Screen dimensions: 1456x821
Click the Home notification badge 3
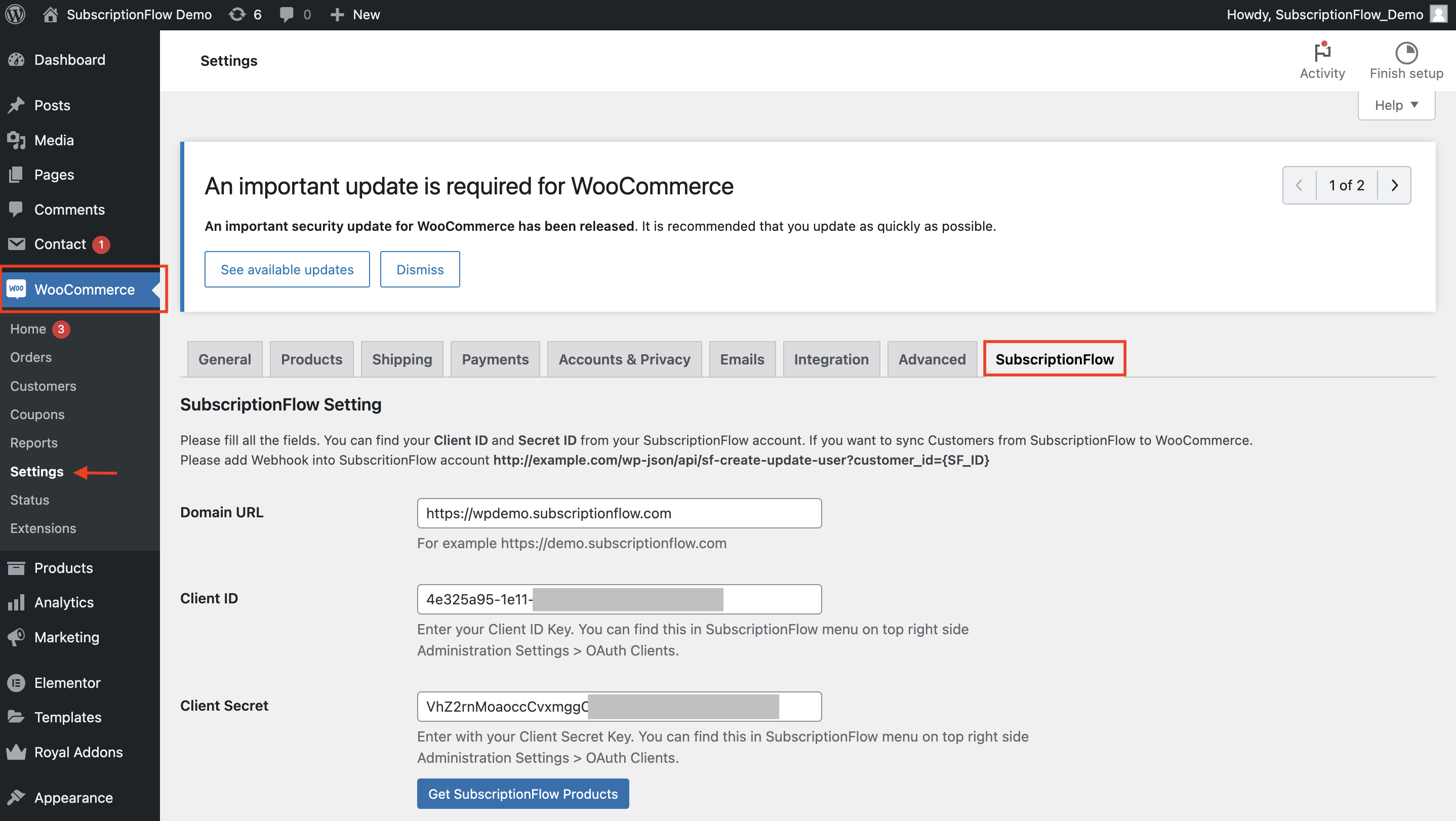click(x=61, y=329)
